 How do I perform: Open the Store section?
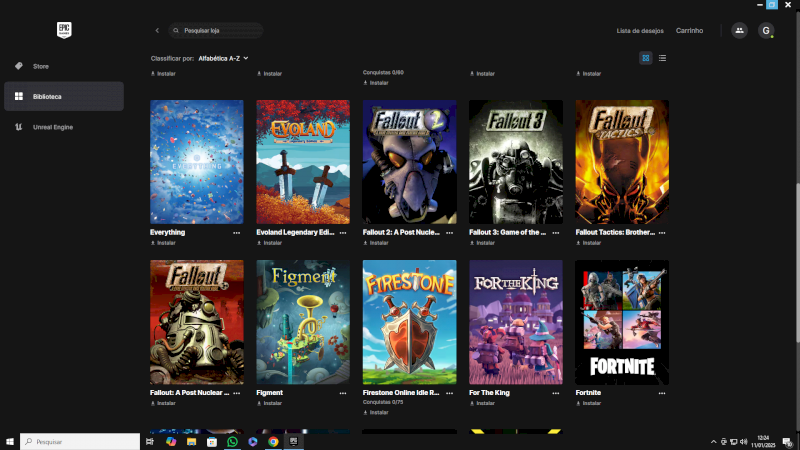coord(40,66)
